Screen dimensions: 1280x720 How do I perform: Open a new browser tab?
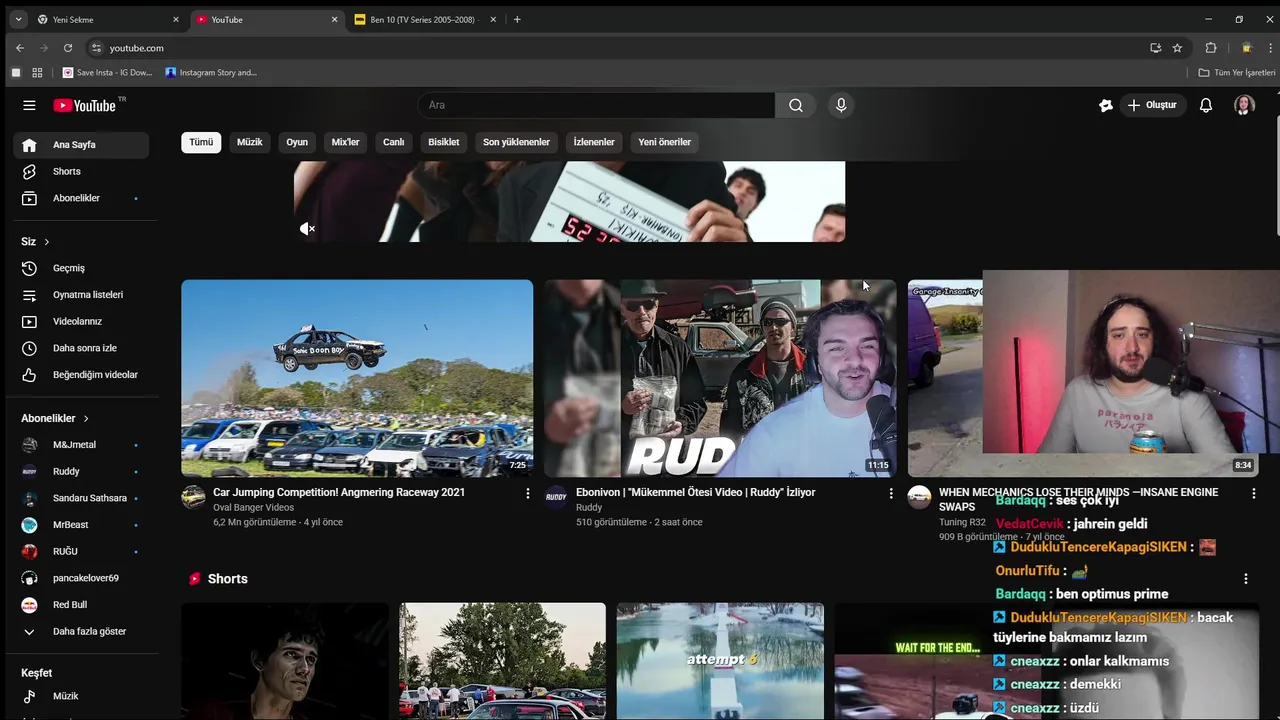click(517, 19)
